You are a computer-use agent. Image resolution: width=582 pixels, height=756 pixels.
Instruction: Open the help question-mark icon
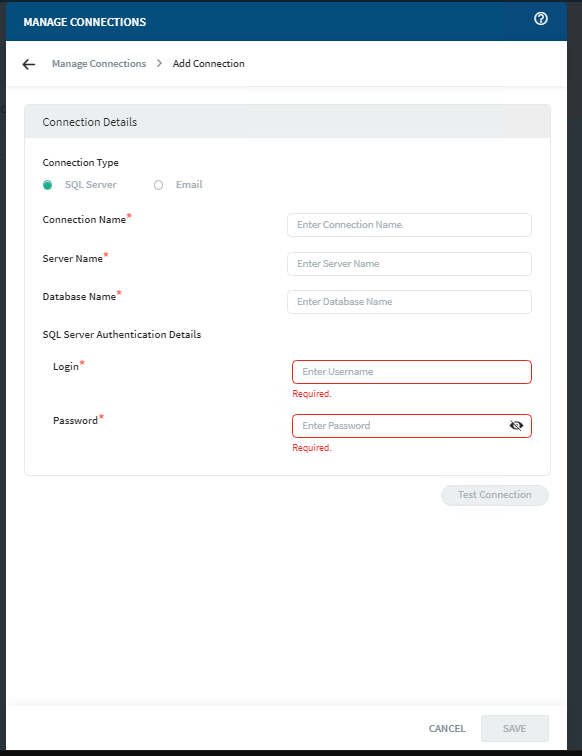[x=541, y=19]
